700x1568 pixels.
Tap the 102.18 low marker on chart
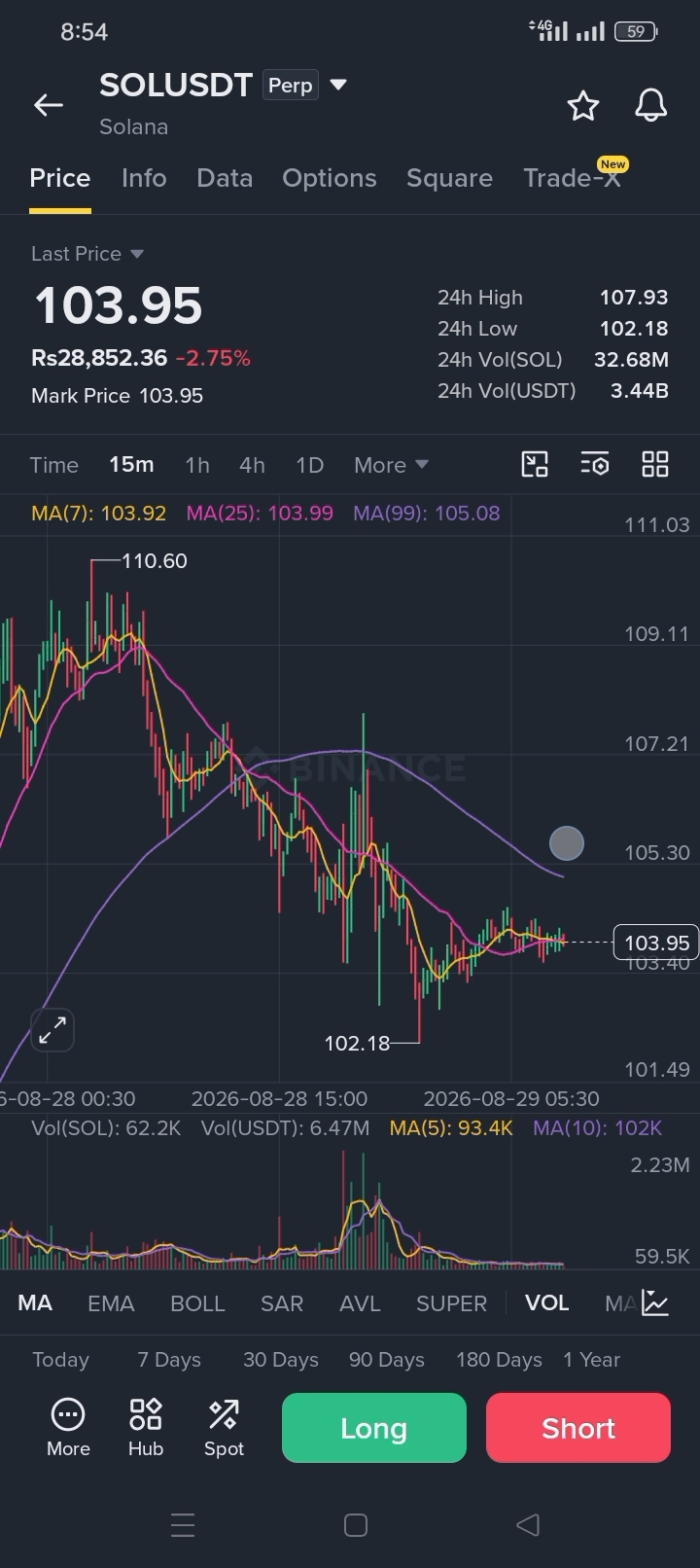(357, 1044)
